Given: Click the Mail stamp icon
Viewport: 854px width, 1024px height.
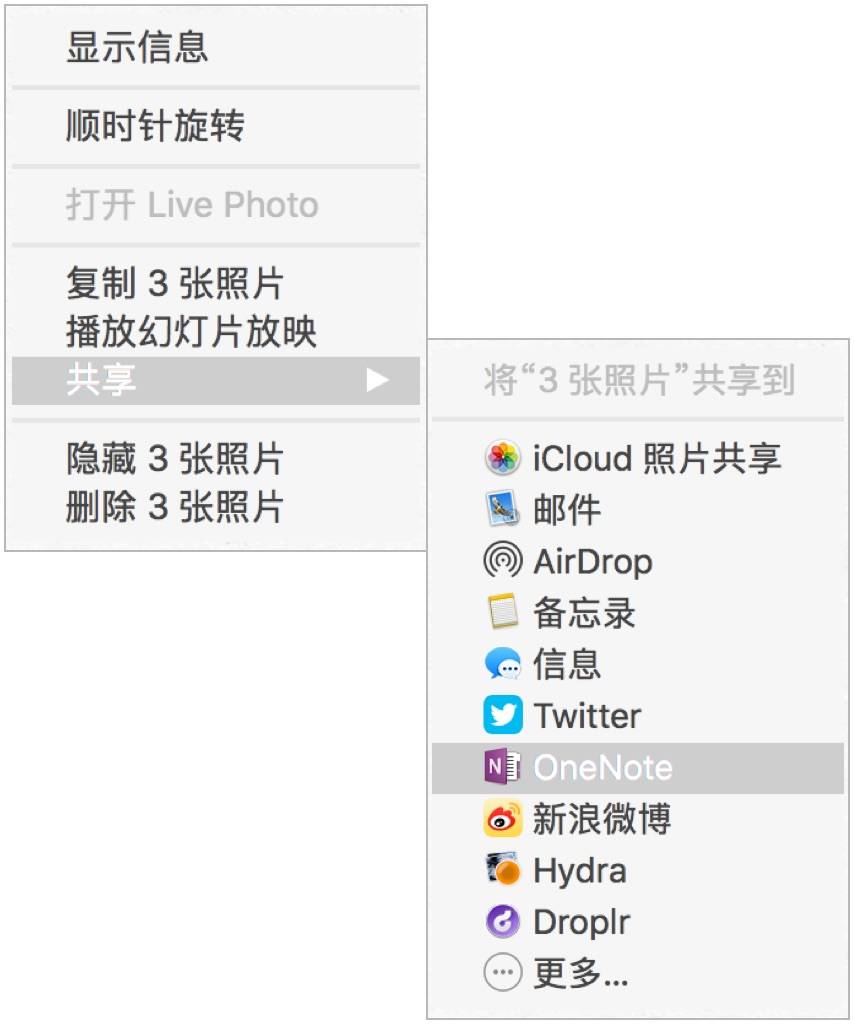Looking at the screenshot, I should pyautogui.click(x=502, y=509).
